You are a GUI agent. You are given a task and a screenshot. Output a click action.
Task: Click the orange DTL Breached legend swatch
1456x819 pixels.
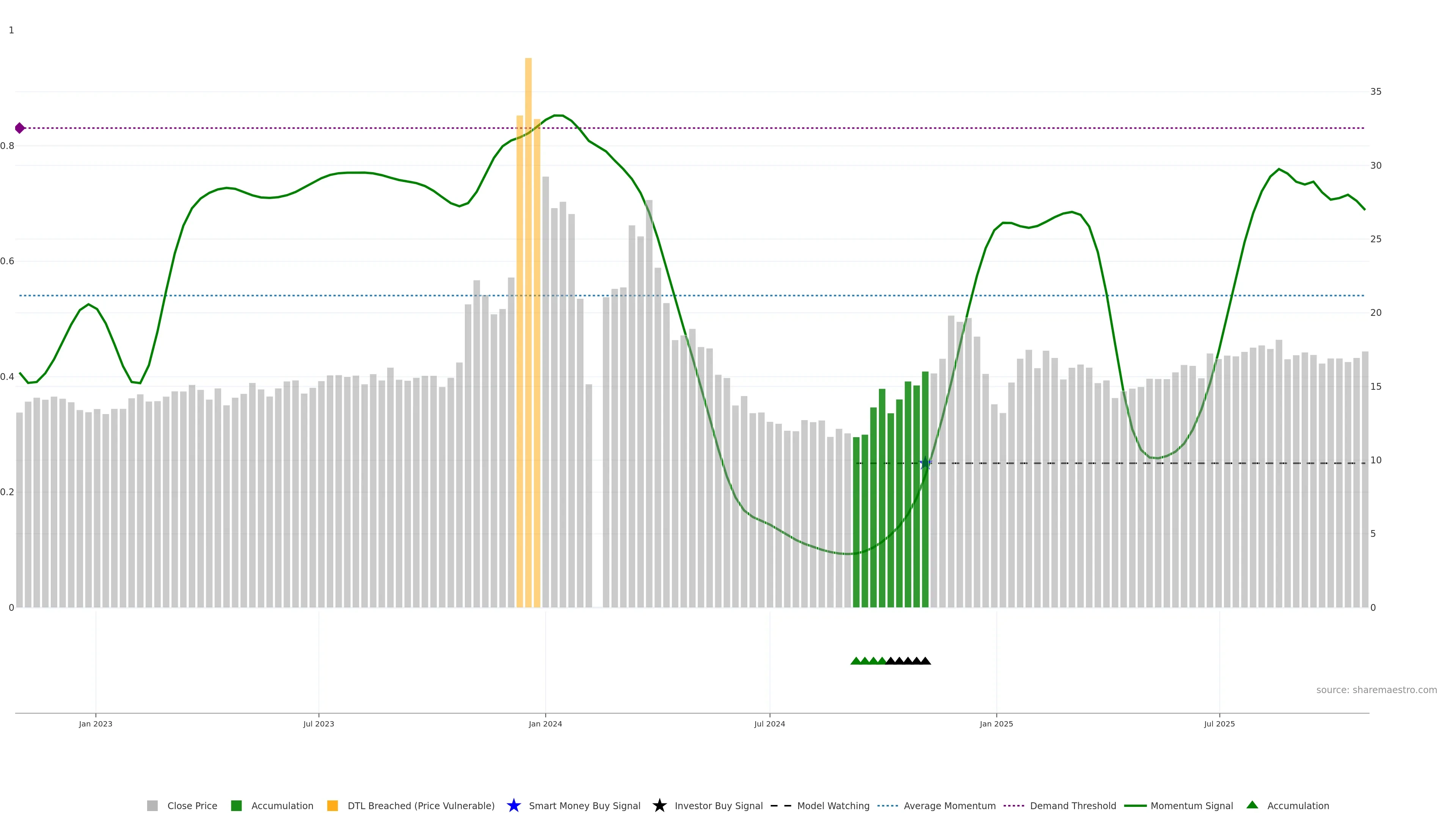click(x=333, y=805)
